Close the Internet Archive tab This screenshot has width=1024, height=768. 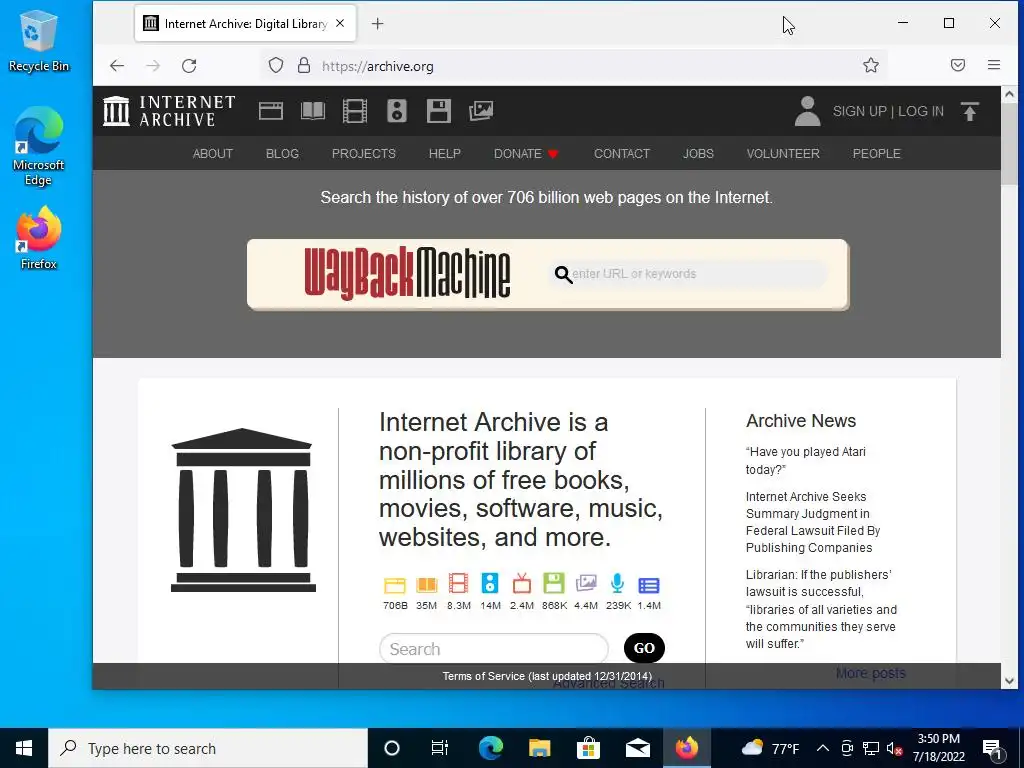340,24
